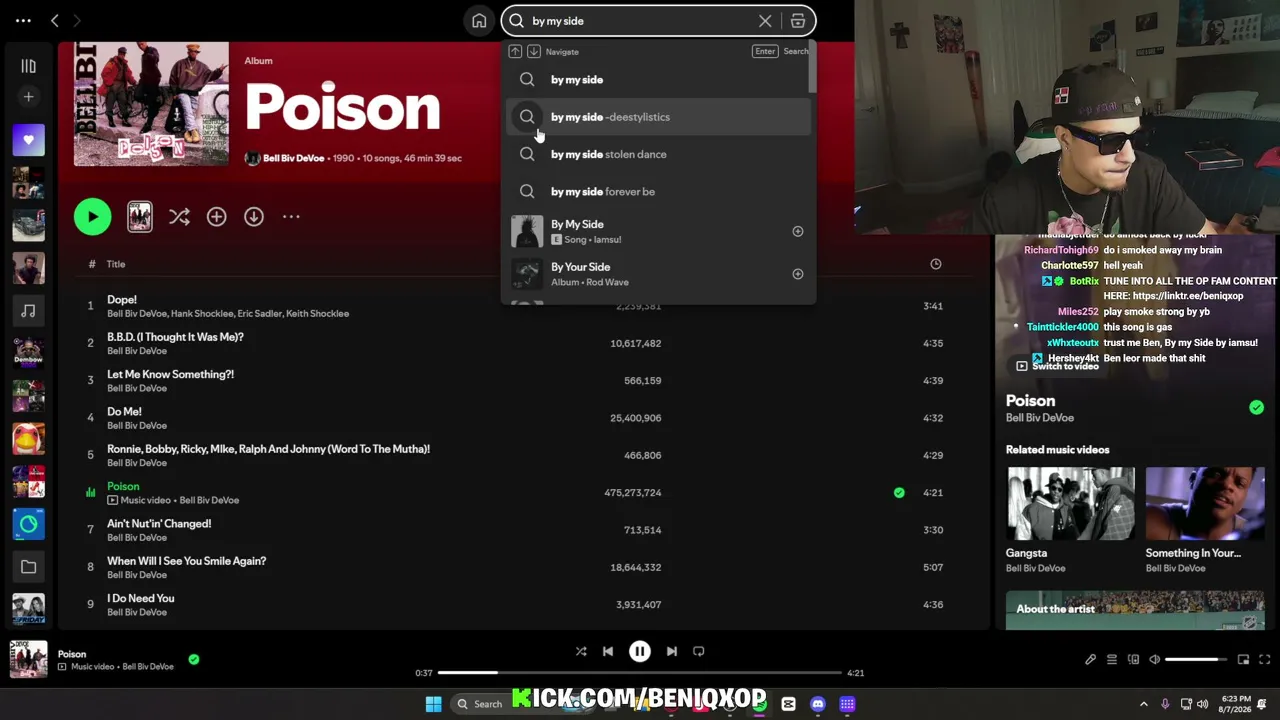
Task: Click the Duration clock column header
Action: pos(936,264)
